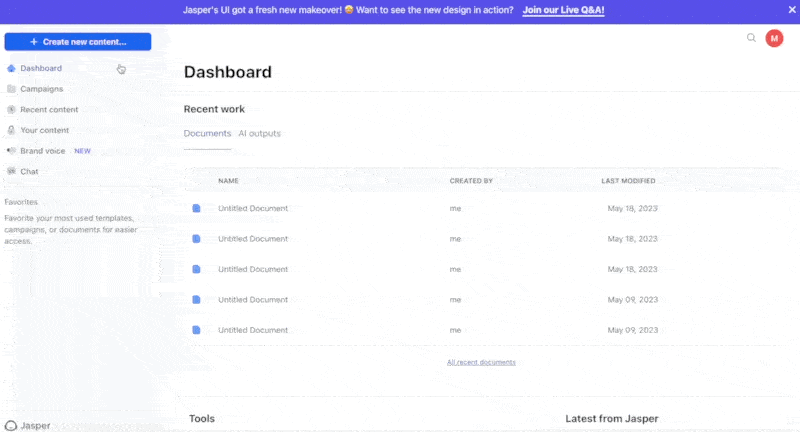
Task: Click the Jasper logo at bottom left
Action: 28,426
